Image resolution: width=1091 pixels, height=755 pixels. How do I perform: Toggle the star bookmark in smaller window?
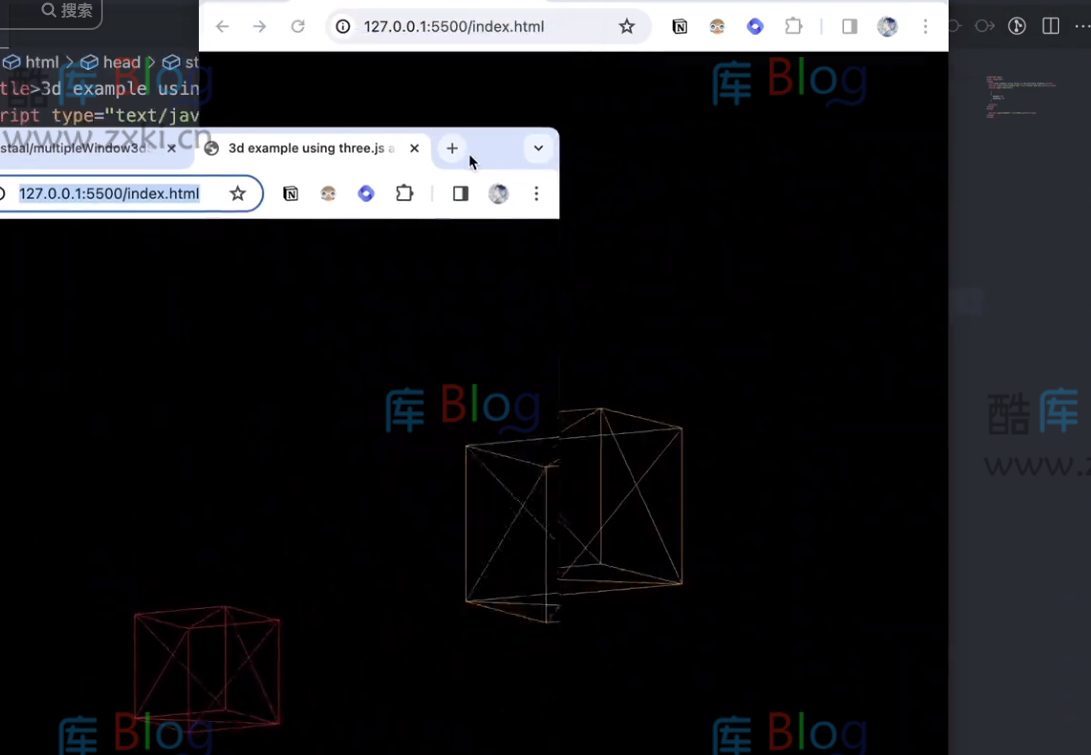tap(237, 193)
